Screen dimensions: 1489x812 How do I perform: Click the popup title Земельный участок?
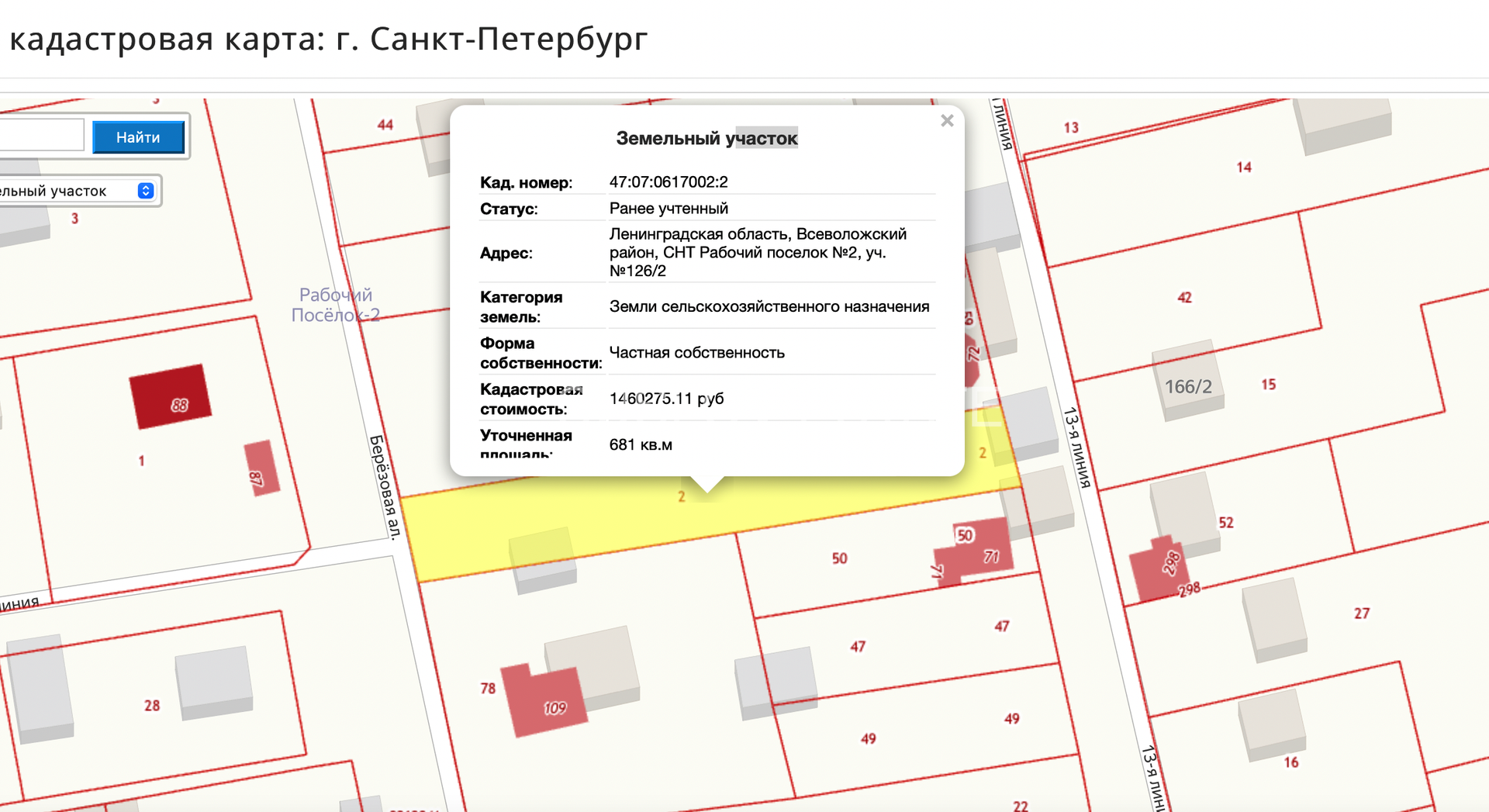(706, 139)
